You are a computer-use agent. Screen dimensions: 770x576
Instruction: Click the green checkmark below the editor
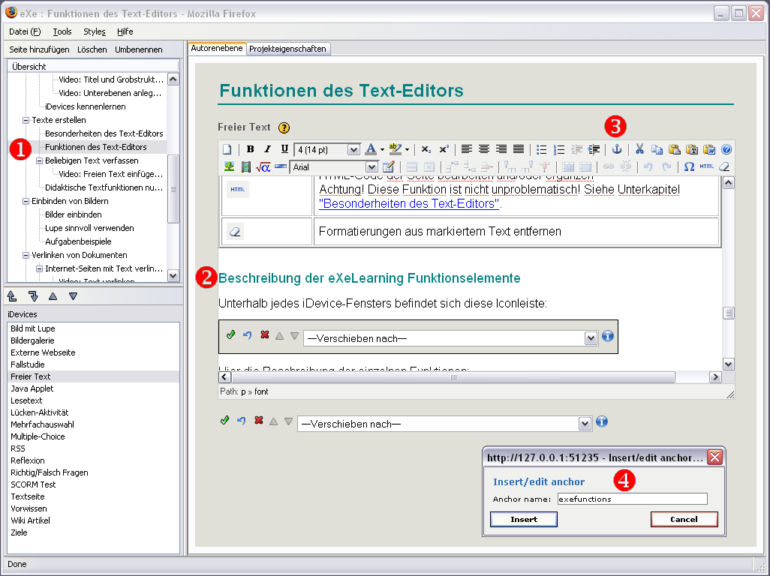[225, 421]
